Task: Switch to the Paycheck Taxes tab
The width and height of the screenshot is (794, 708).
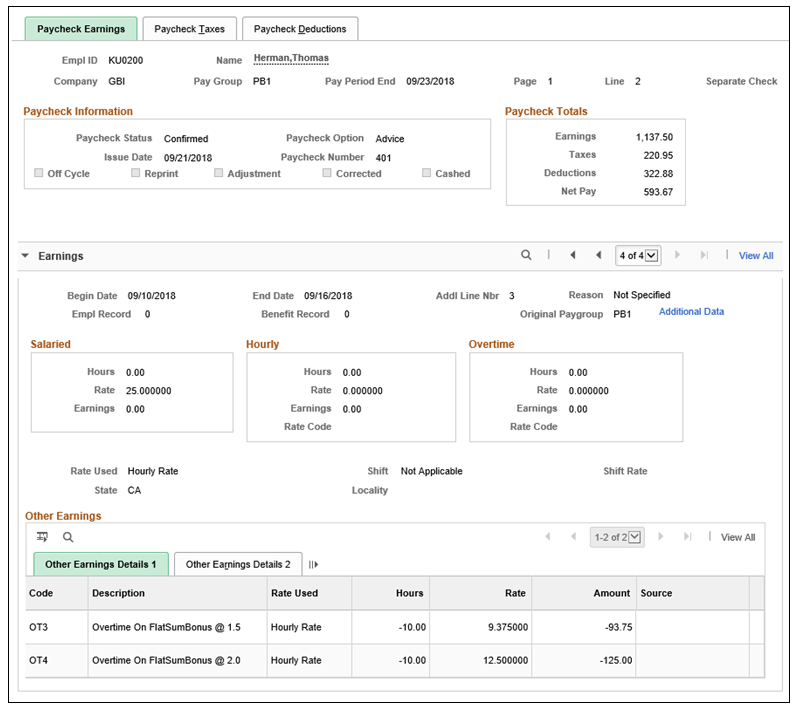Action: point(189,29)
